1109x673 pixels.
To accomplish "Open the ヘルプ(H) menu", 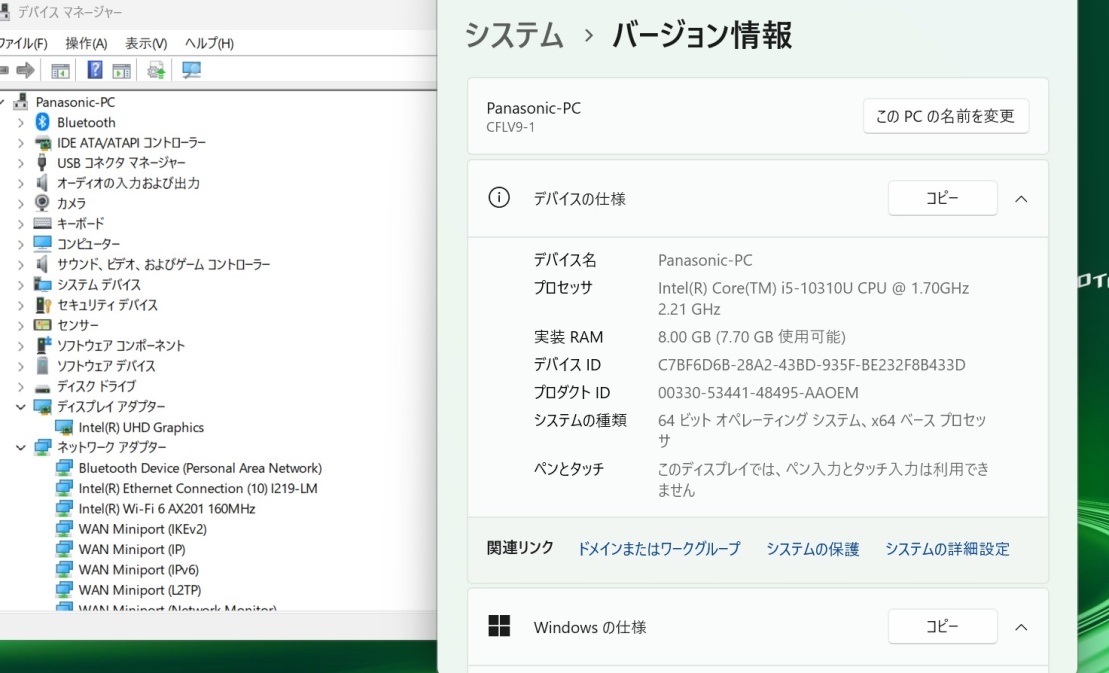I will 209,43.
